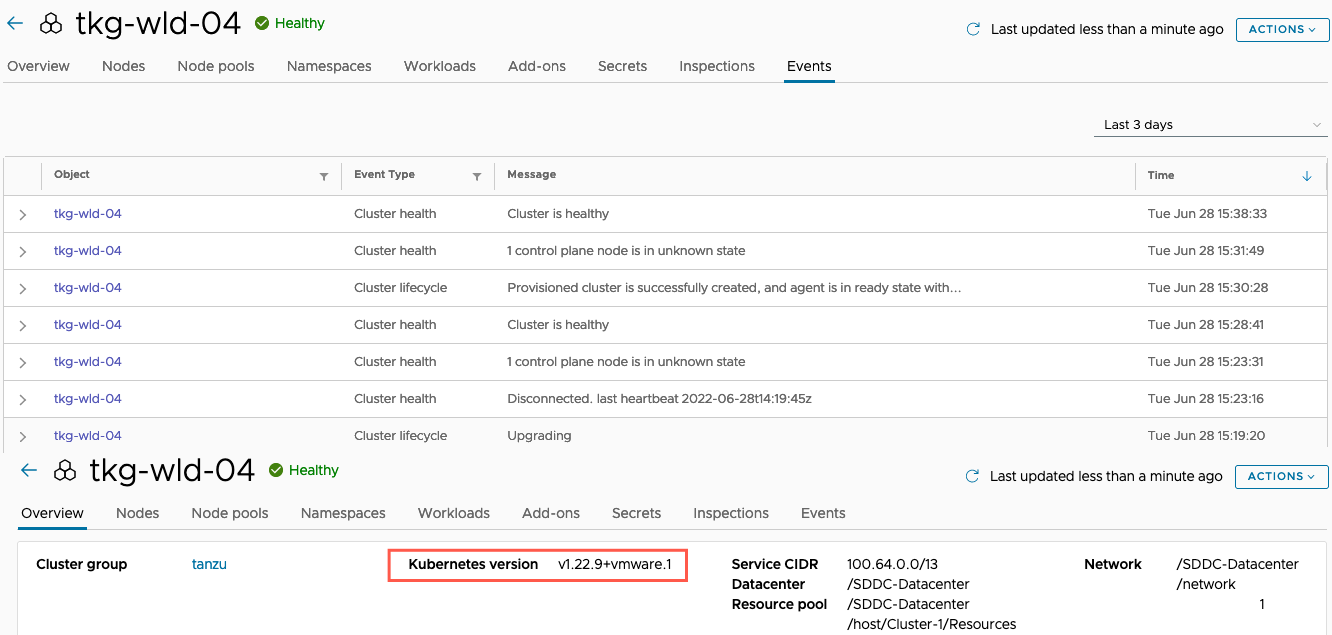1332x635 pixels.
Task: Expand the event row timed 15:30:28
Action: tap(23, 288)
